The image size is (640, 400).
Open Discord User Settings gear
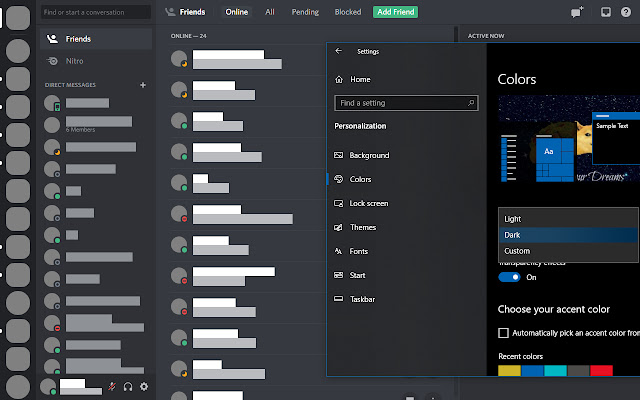click(x=144, y=387)
